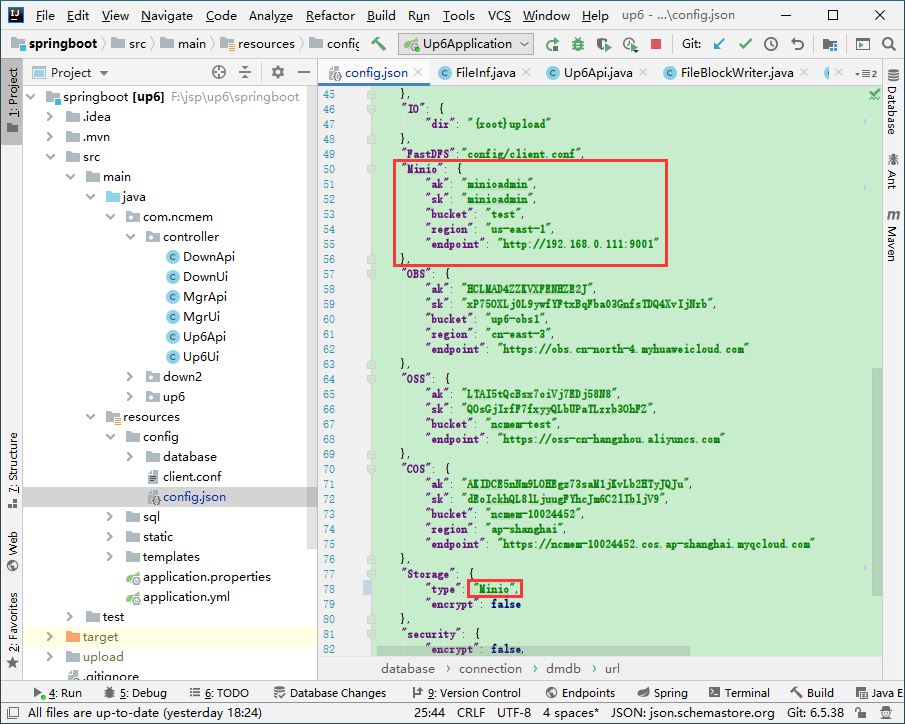
Task: Open Search Everywhere with the magnifier icon
Action: tap(887, 44)
